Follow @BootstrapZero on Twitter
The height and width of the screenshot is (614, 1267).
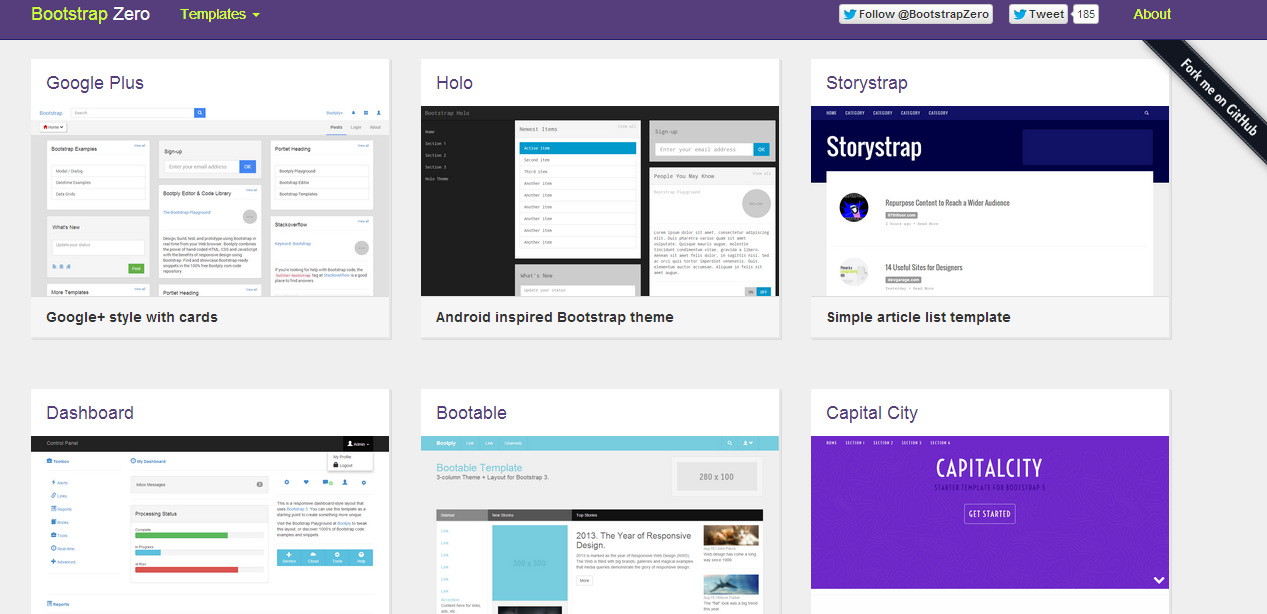click(915, 14)
